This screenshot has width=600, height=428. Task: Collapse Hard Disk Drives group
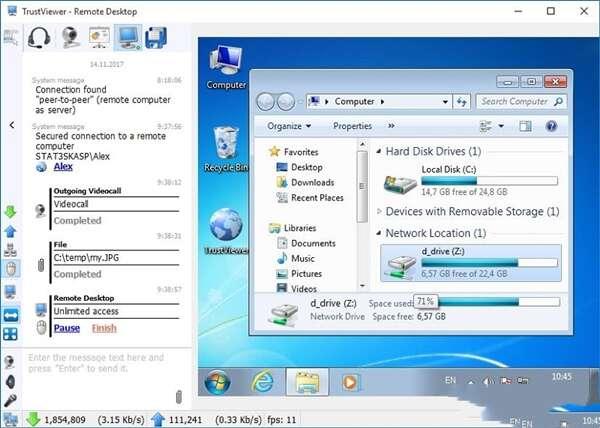[x=379, y=151]
